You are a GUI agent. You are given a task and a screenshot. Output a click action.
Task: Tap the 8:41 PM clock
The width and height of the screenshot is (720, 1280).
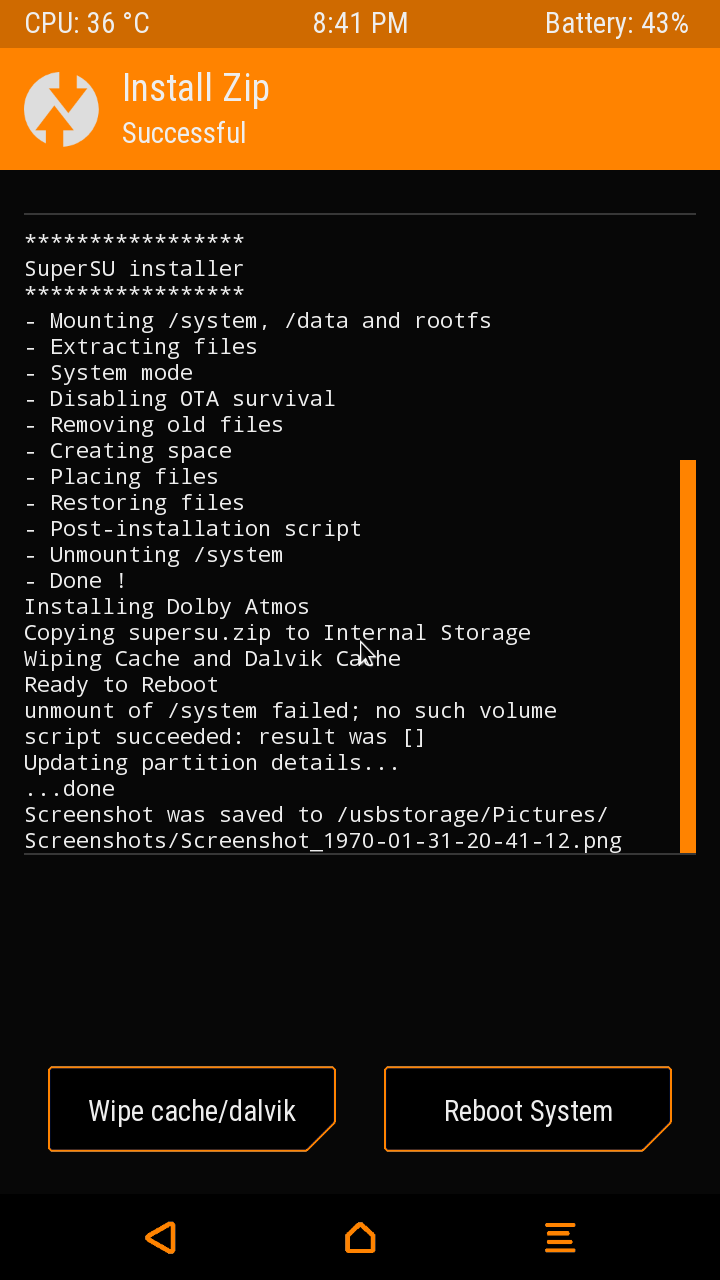click(x=360, y=24)
